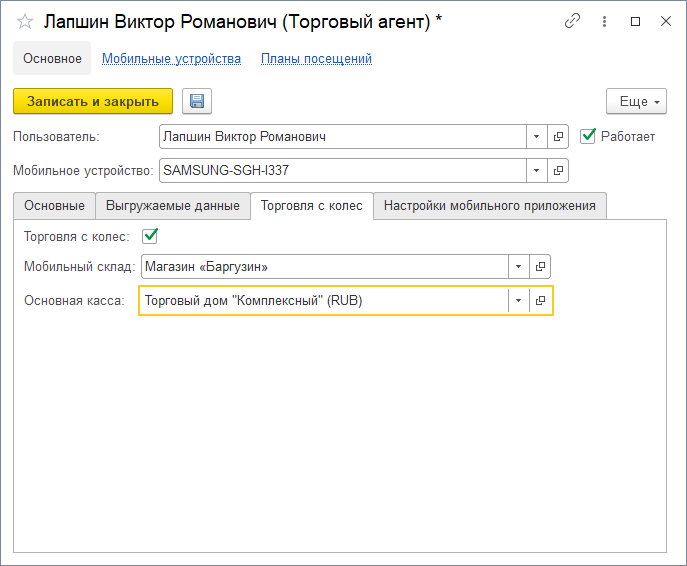Open the Мобильный склад record icon
687x566 pixels.
coord(540,266)
